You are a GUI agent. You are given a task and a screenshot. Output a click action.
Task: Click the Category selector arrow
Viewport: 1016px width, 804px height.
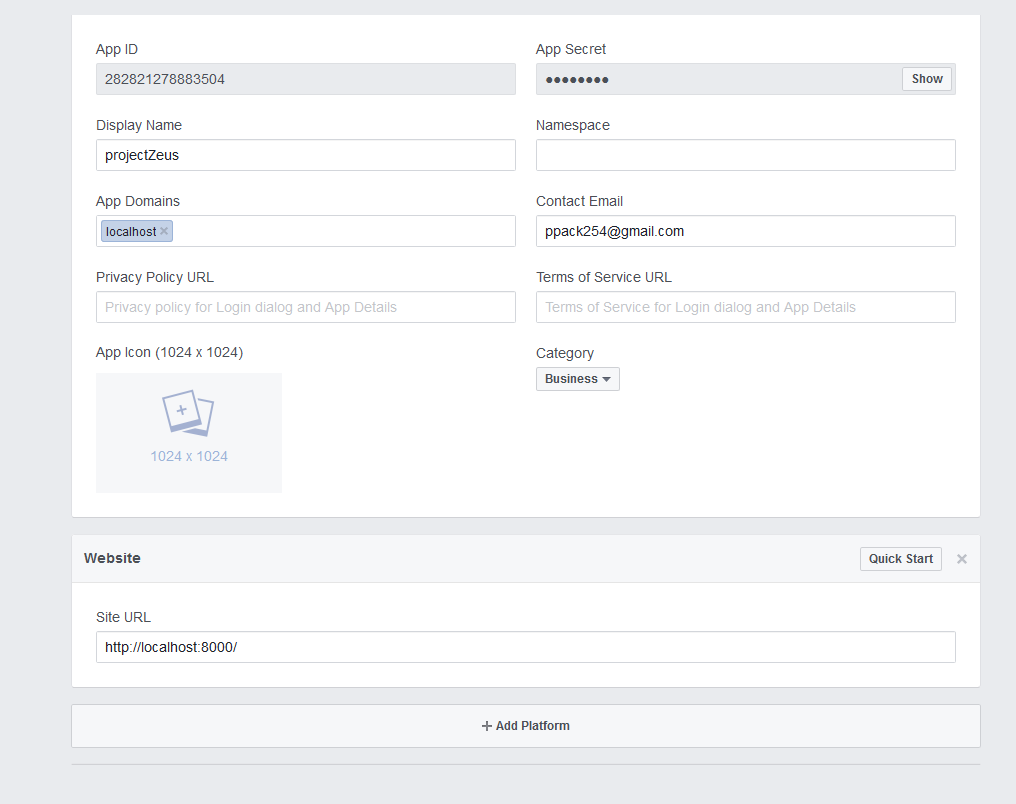(608, 379)
